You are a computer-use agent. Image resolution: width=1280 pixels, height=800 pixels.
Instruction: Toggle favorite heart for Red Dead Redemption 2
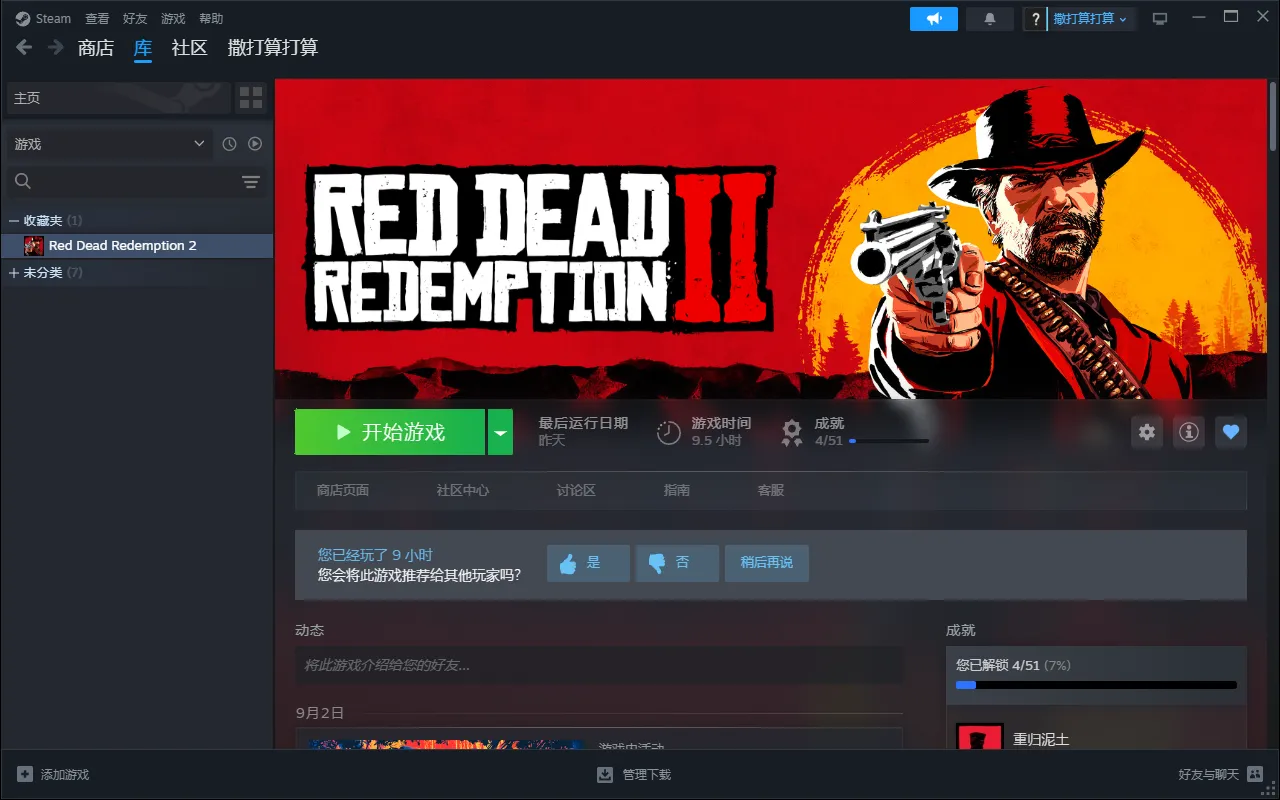pyautogui.click(x=1231, y=432)
